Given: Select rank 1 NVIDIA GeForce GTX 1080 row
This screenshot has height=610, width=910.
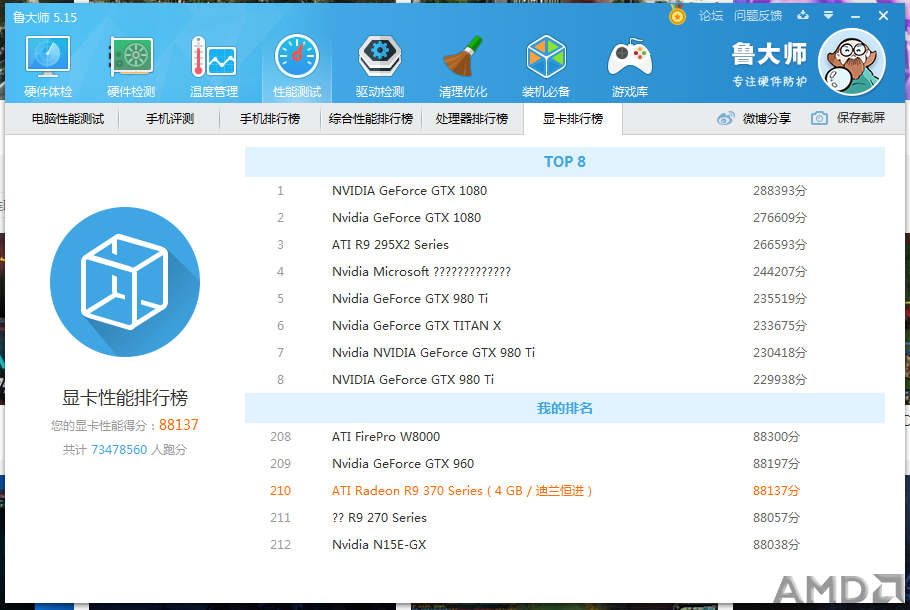Looking at the screenshot, I should pos(565,190).
